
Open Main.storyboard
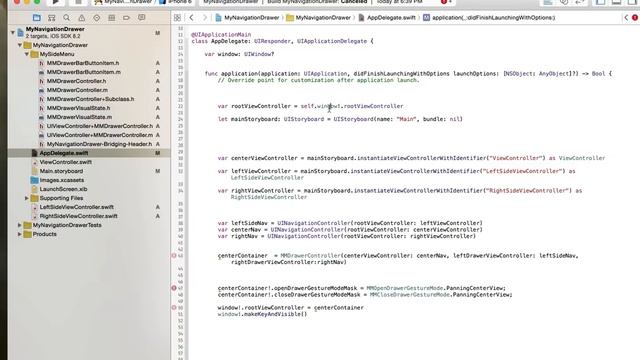[x=61, y=171]
